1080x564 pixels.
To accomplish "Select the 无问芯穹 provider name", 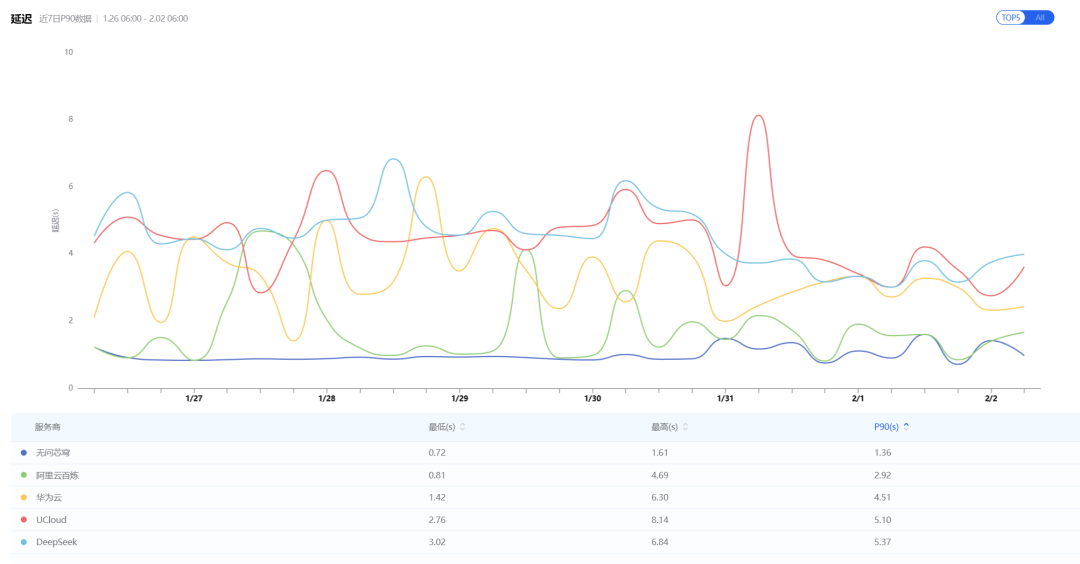I will [53, 453].
